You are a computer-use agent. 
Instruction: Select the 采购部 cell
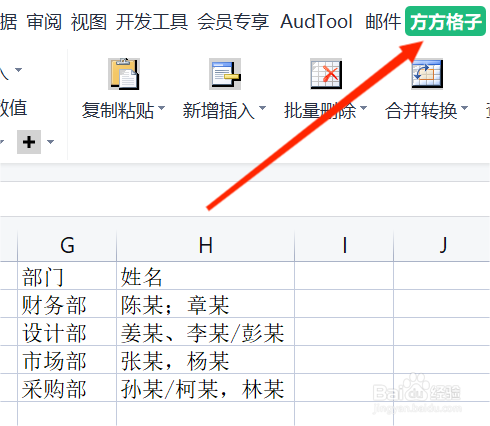[67, 388]
